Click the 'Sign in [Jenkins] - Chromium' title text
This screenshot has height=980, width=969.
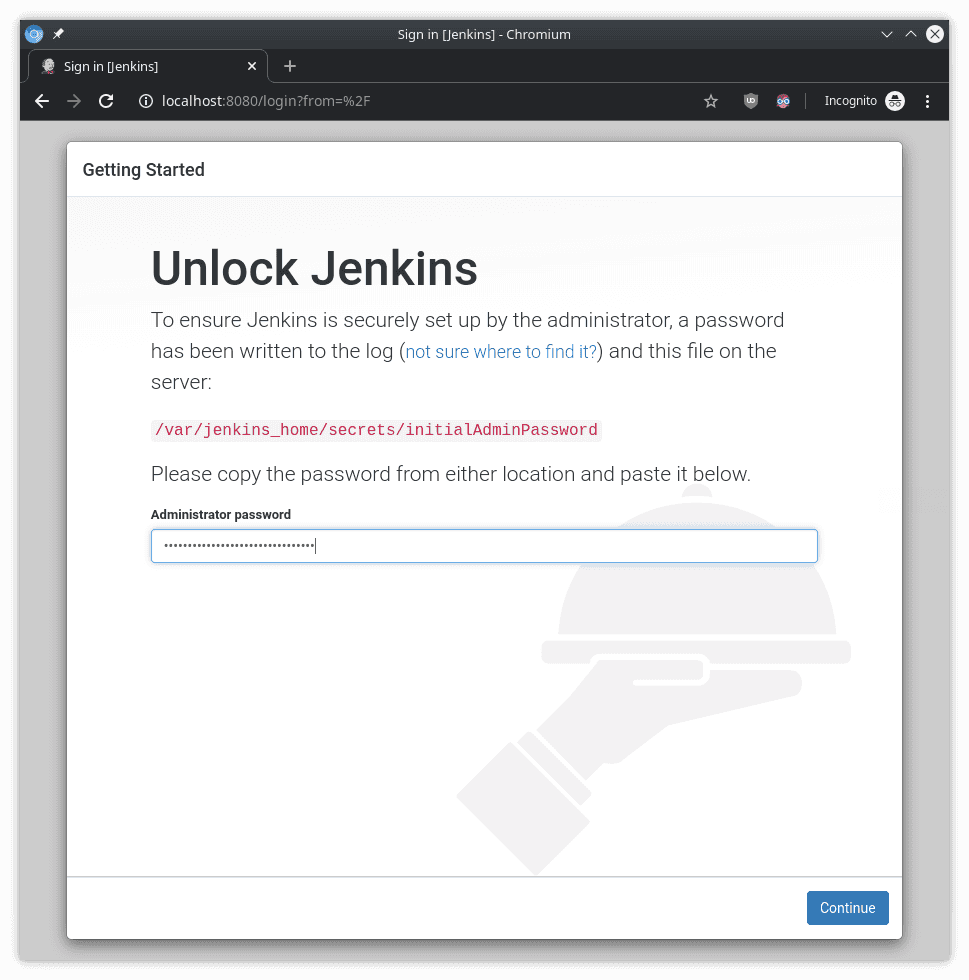tap(484, 34)
